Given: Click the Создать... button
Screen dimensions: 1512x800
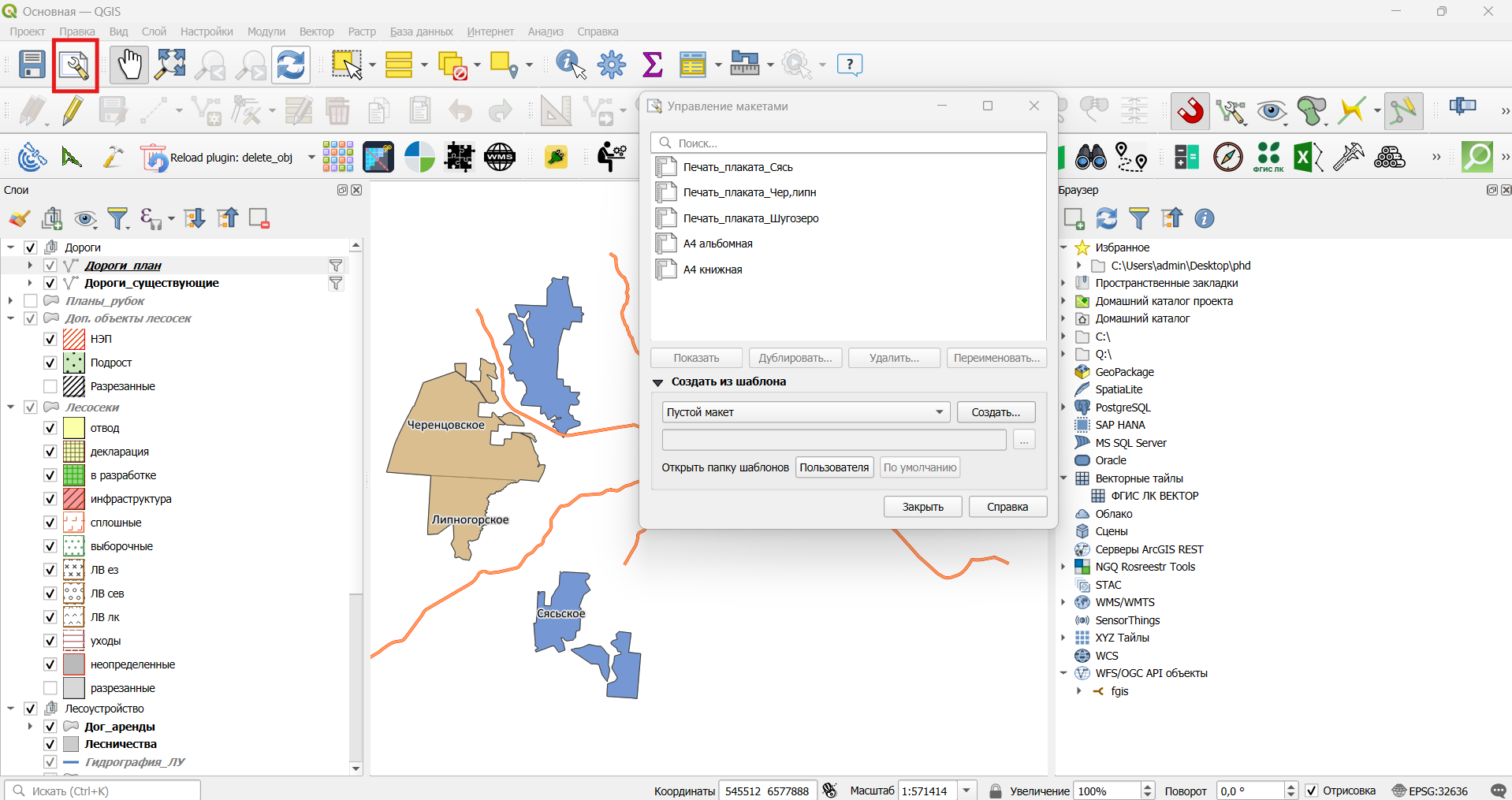Looking at the screenshot, I should 996,412.
